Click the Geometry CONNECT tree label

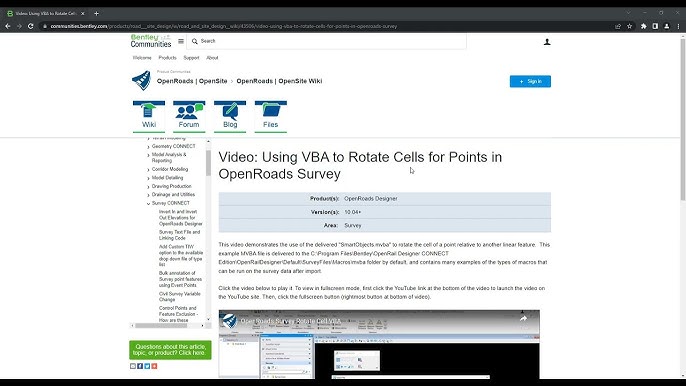(x=173, y=146)
